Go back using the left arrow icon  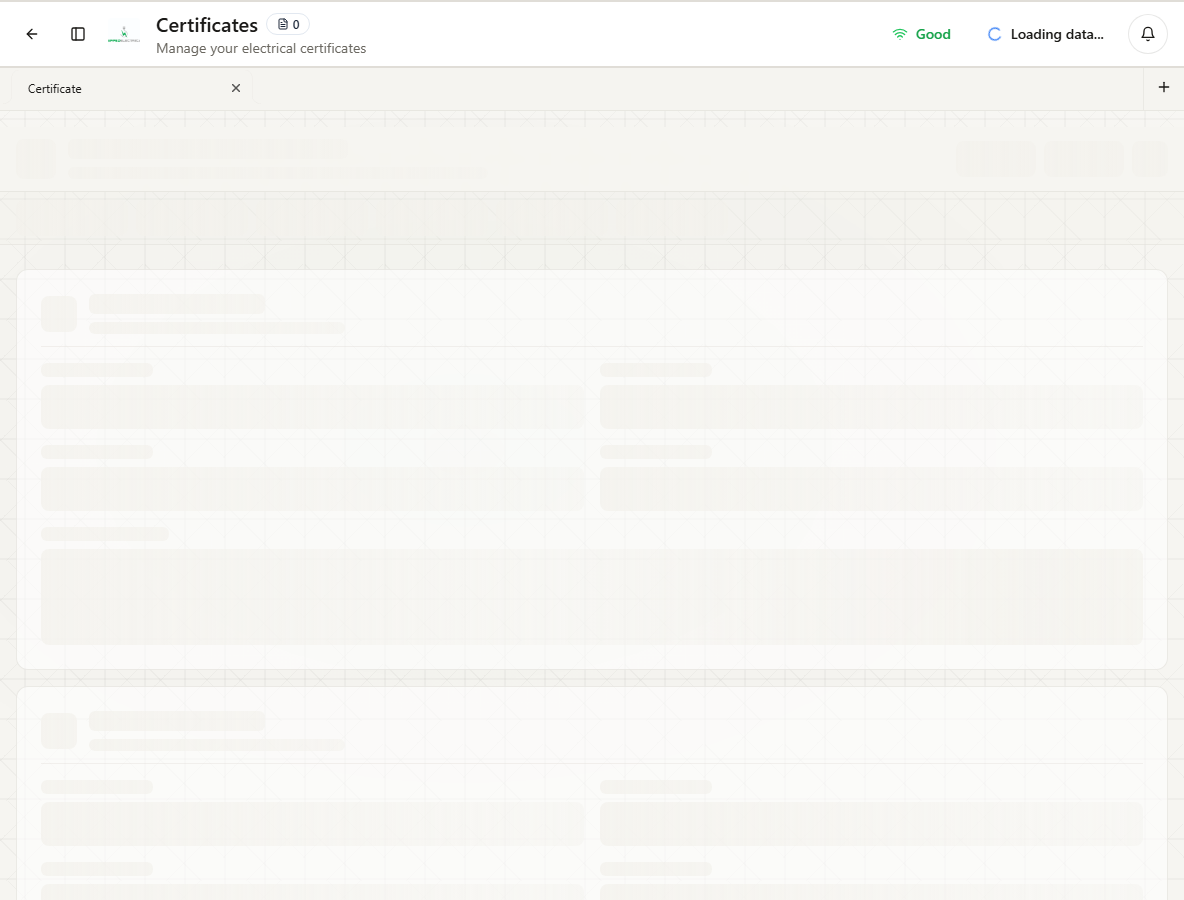click(32, 34)
